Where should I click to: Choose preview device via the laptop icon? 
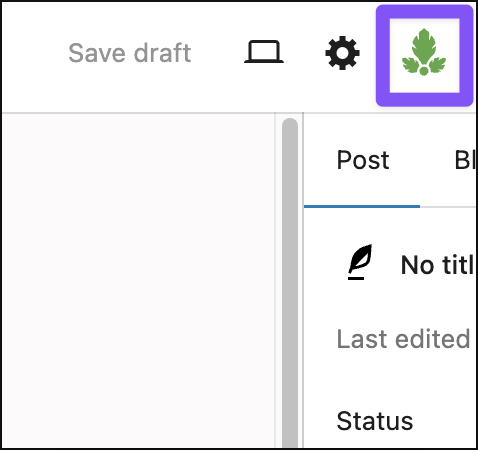[264, 52]
